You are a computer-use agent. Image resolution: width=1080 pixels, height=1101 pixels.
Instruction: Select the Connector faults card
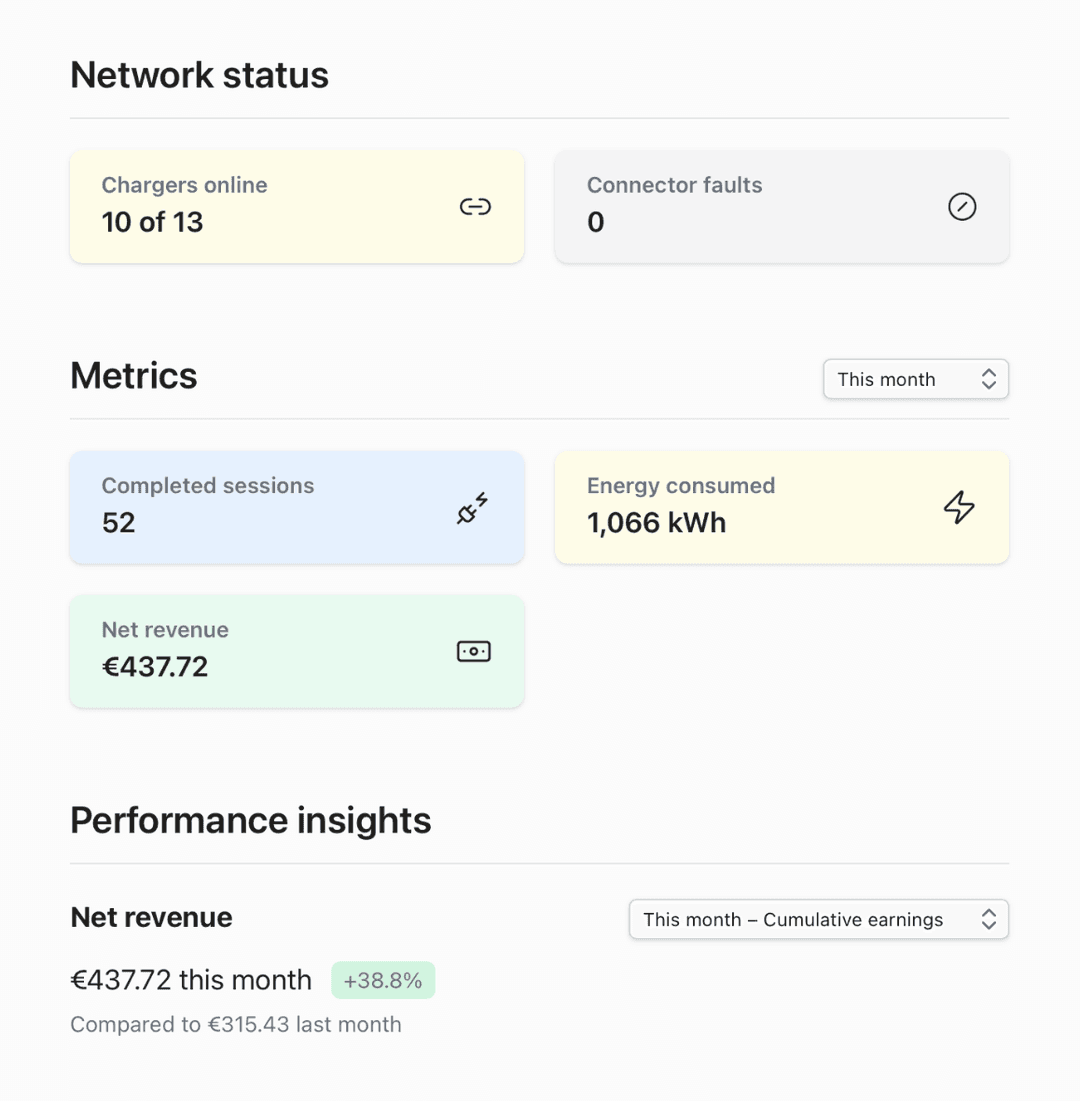coord(781,206)
